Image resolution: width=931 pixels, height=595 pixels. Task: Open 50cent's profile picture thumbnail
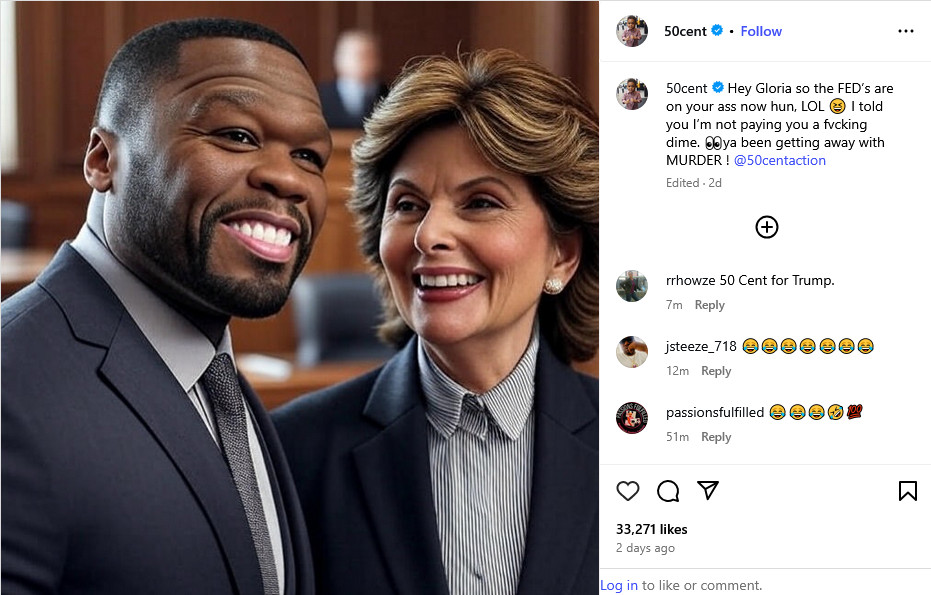click(632, 31)
